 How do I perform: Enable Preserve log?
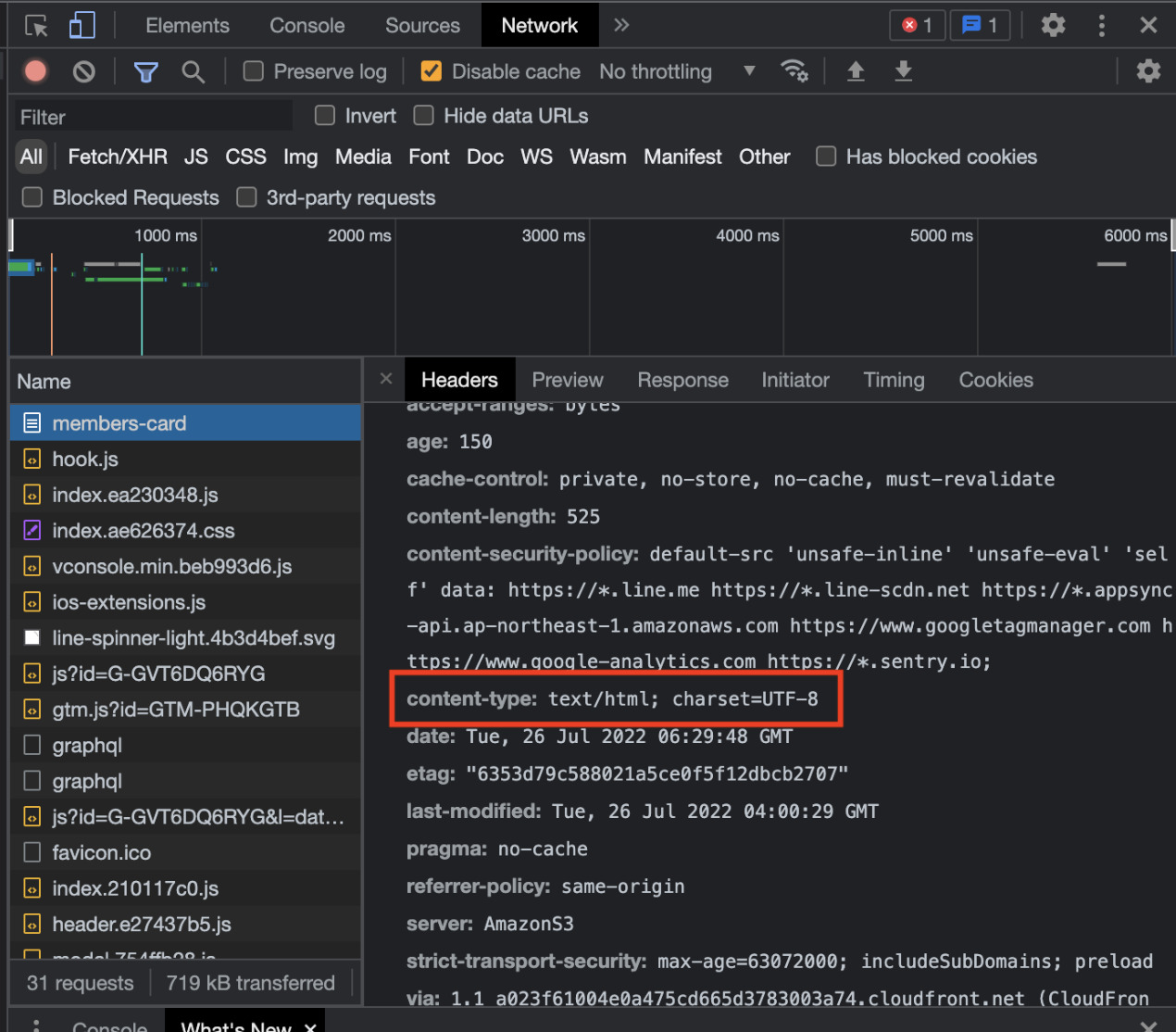pyautogui.click(x=252, y=70)
